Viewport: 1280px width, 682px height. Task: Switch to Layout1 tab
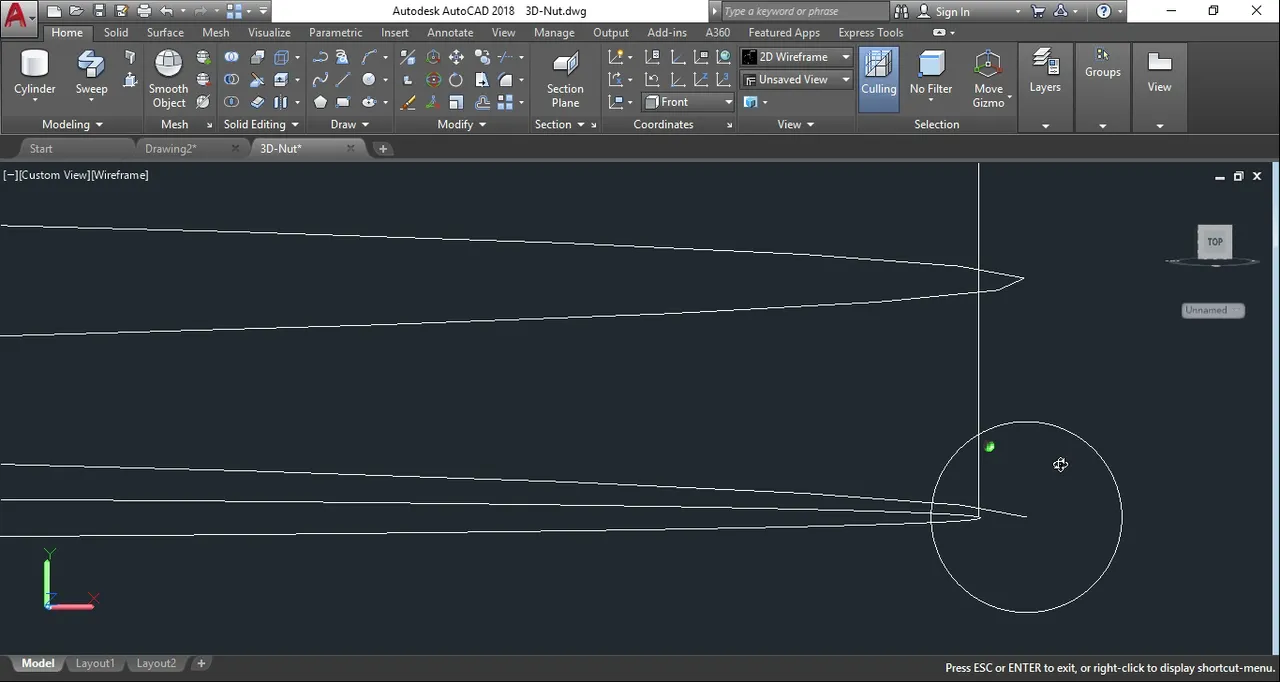(x=95, y=663)
